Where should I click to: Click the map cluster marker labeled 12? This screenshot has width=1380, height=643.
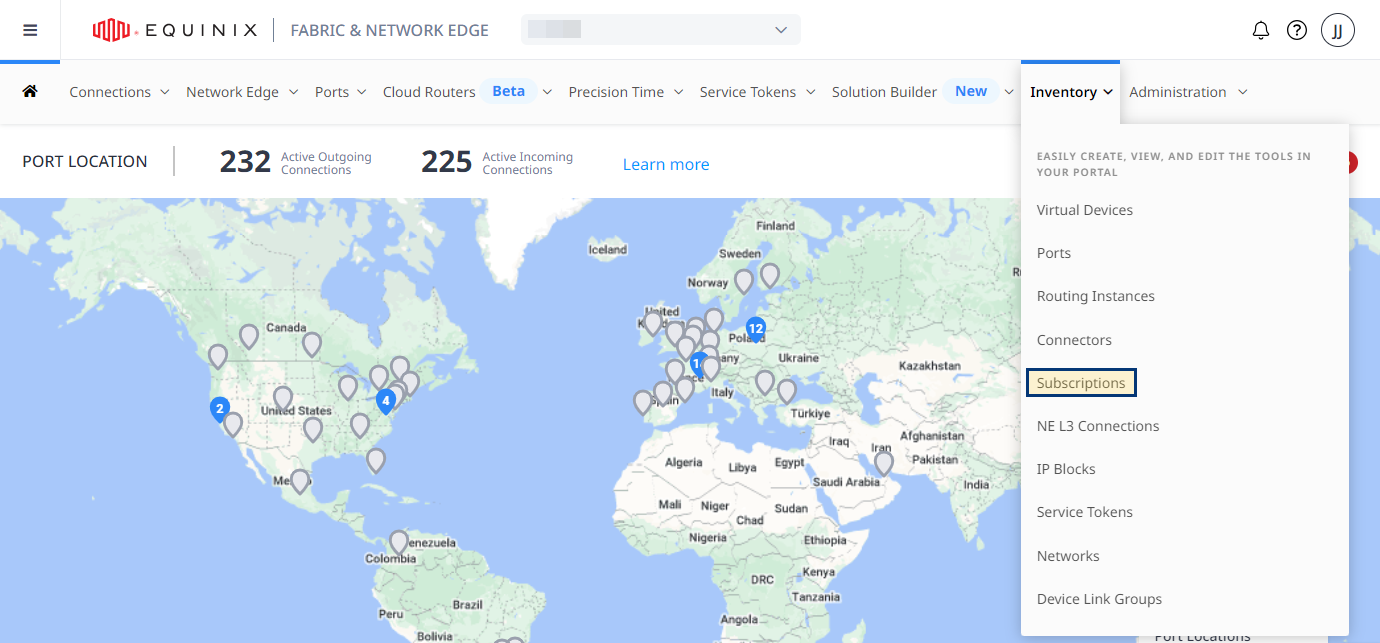coord(756,330)
